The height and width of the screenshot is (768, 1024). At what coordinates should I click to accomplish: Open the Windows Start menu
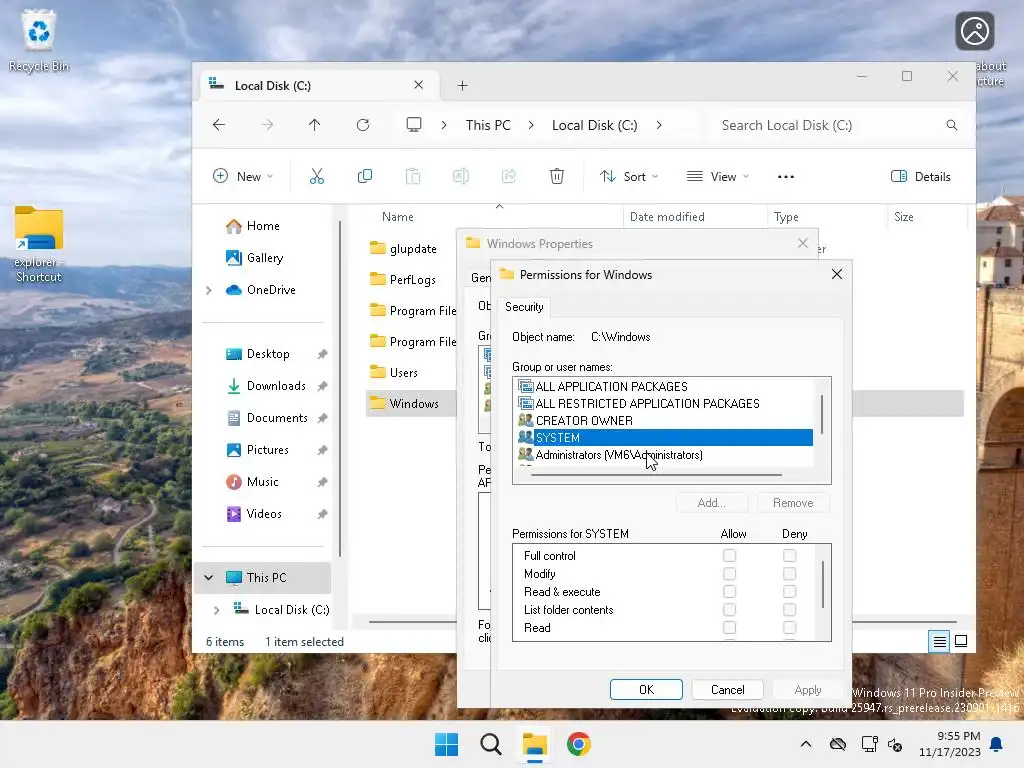(x=447, y=744)
